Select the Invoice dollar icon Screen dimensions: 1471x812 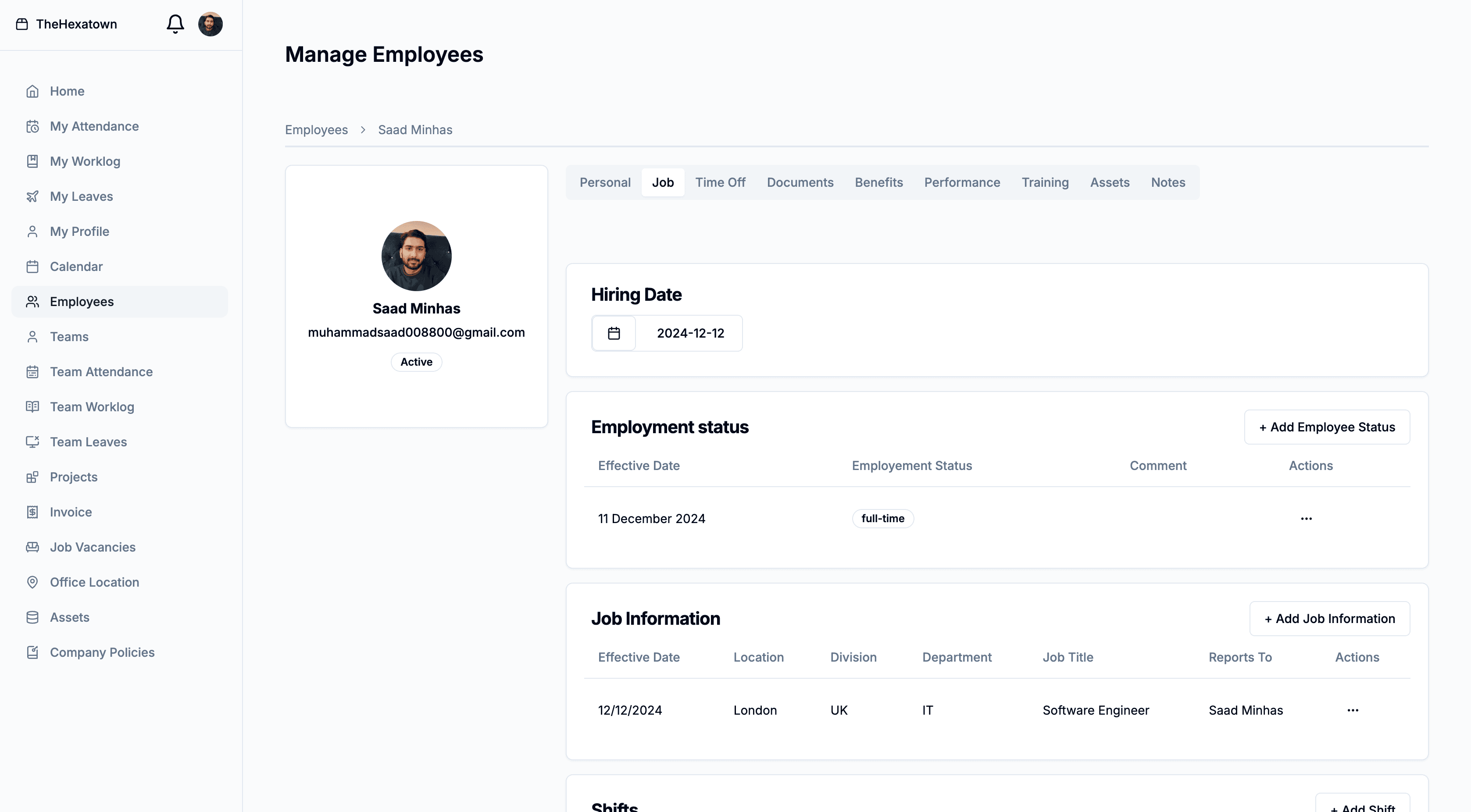[x=32, y=512]
